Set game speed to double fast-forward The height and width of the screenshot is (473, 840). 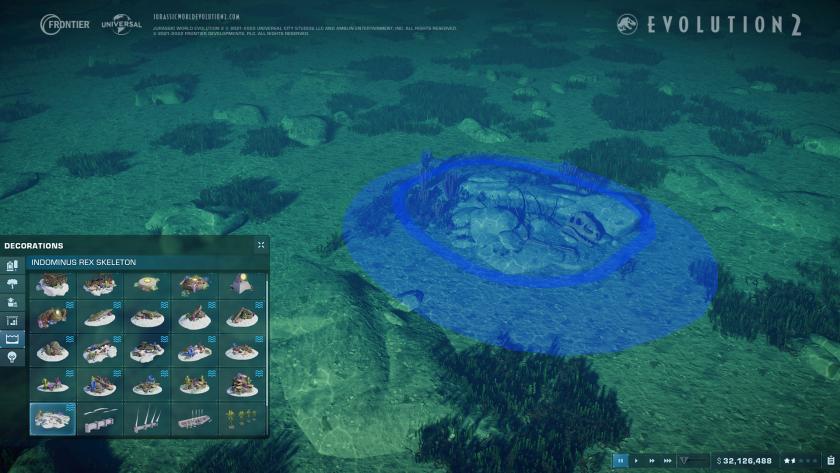pos(650,460)
